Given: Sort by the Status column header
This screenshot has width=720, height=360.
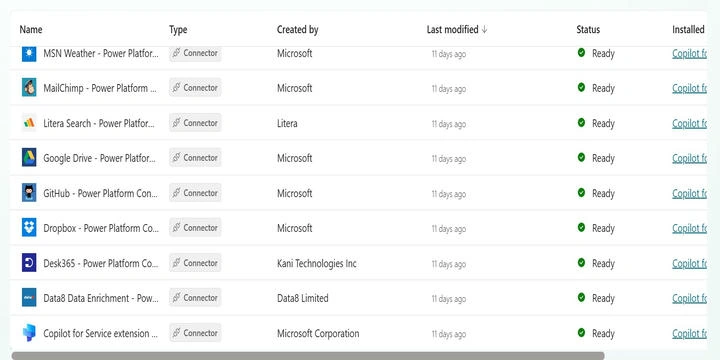Looking at the screenshot, I should (588, 29).
